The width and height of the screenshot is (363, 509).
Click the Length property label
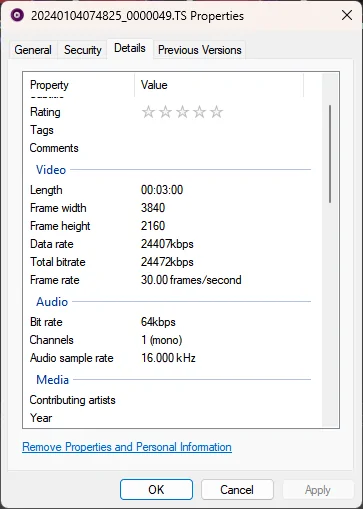pyautogui.click(x=46, y=190)
